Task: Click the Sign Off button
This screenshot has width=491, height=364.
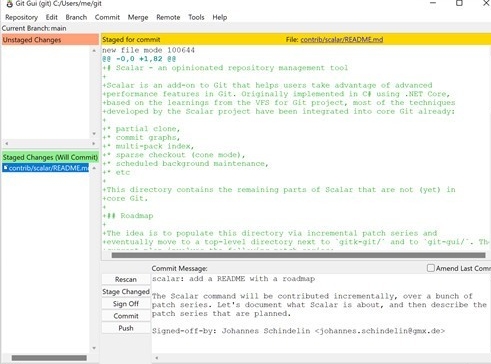Action: pos(126,304)
